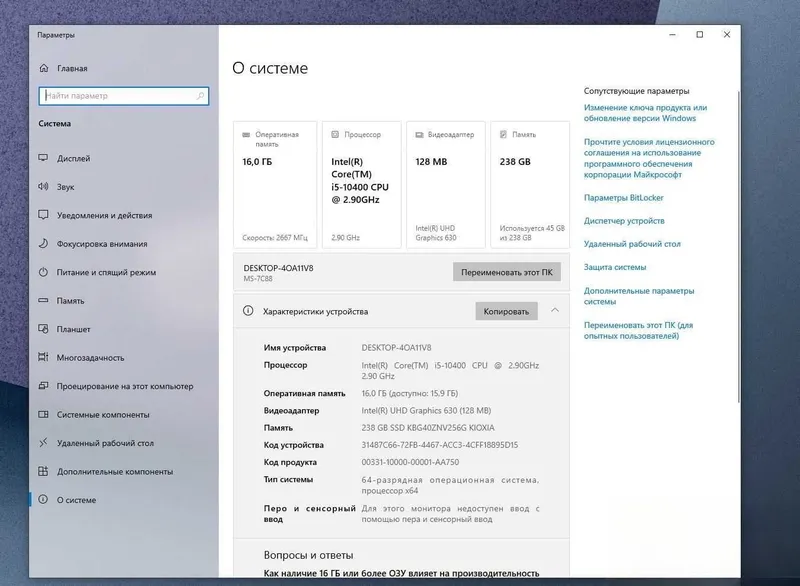This screenshot has width=800, height=586.
Task: Click the System components icon
Action: [x=43, y=415]
